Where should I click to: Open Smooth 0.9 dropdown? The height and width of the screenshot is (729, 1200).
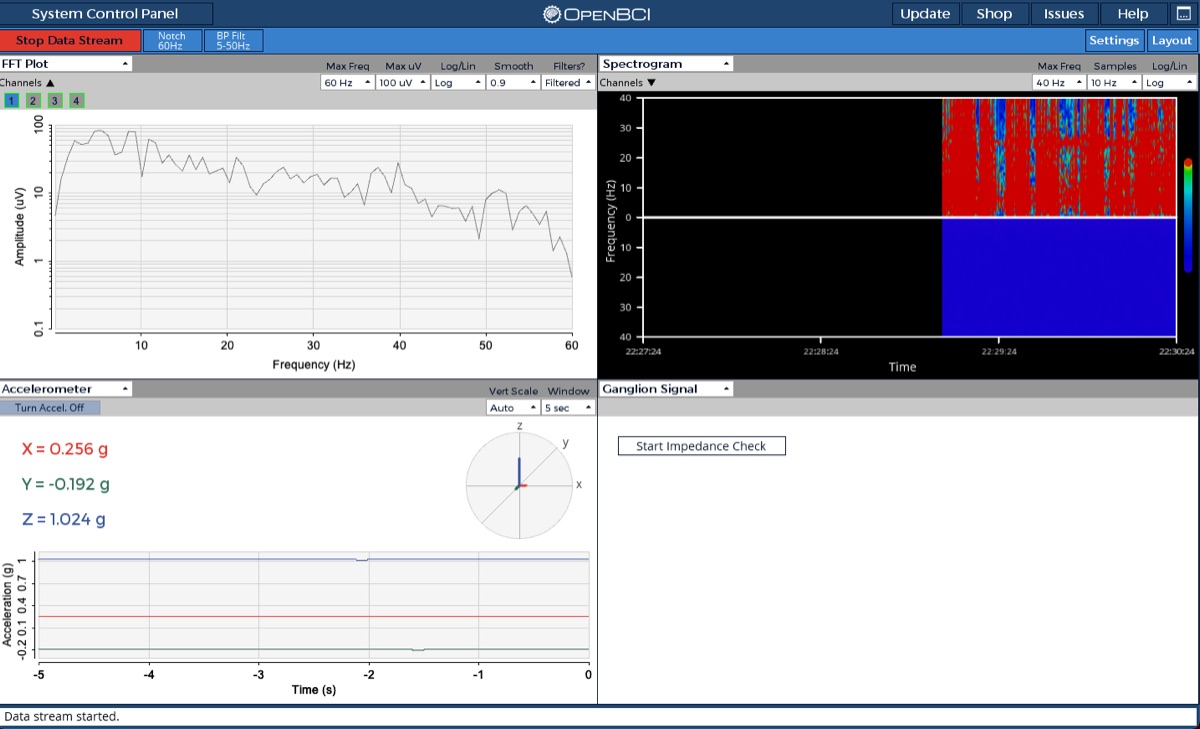[513, 83]
